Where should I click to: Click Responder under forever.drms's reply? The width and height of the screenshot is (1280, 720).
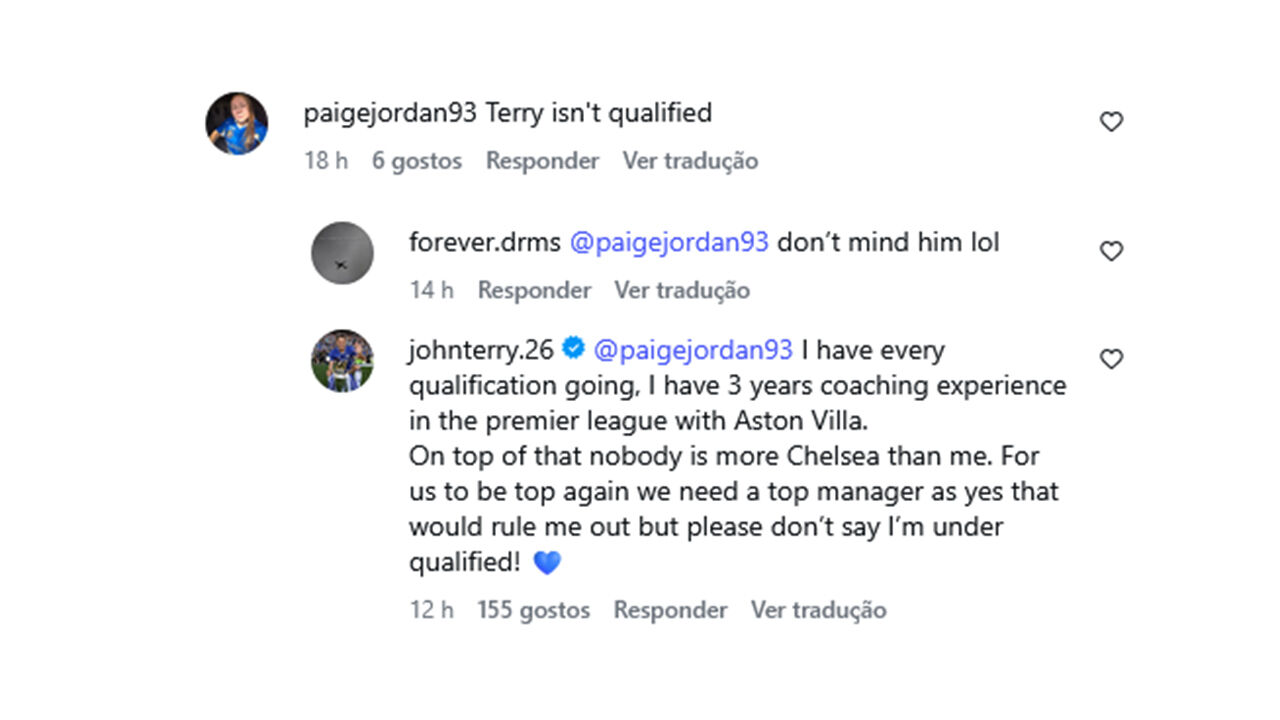(x=534, y=290)
